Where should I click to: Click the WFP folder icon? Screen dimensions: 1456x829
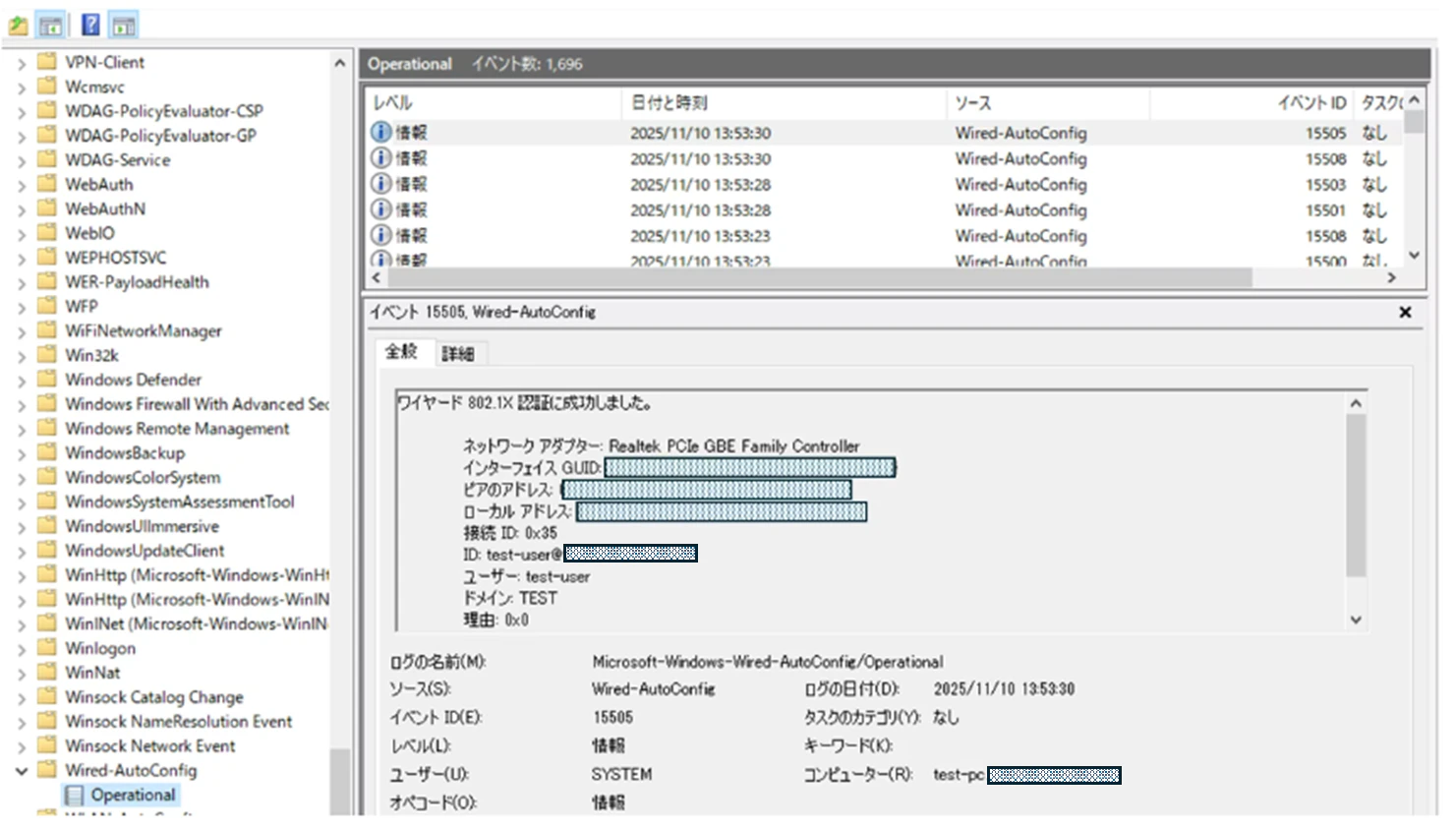pos(46,305)
